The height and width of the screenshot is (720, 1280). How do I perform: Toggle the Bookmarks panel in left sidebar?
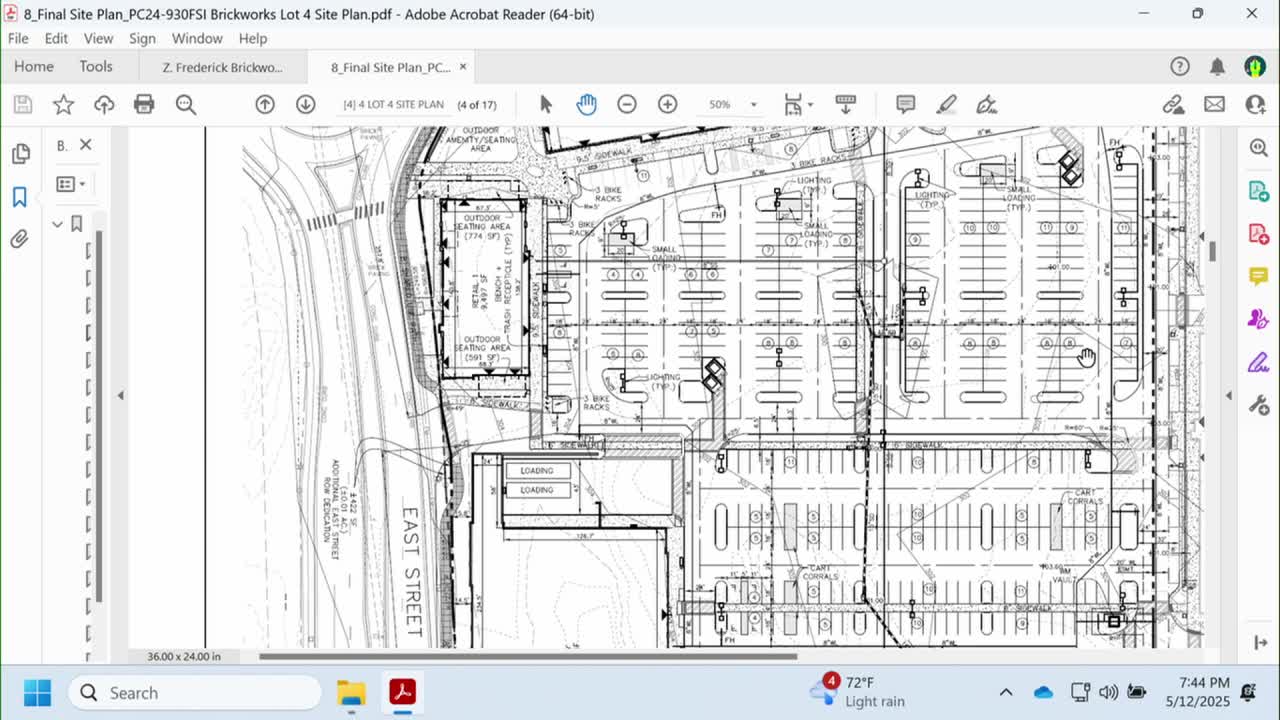point(19,197)
